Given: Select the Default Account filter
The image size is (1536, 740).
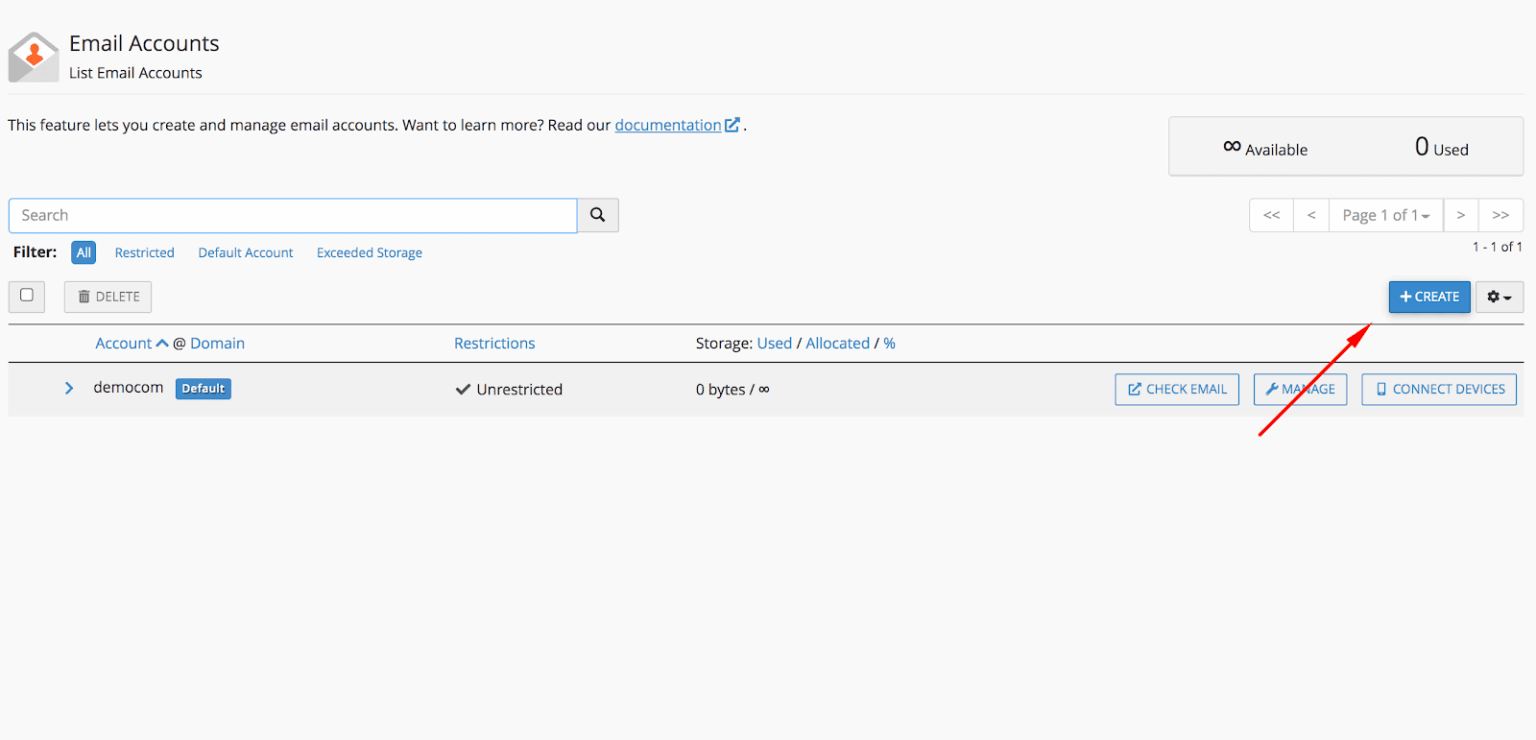Looking at the screenshot, I should [x=245, y=252].
